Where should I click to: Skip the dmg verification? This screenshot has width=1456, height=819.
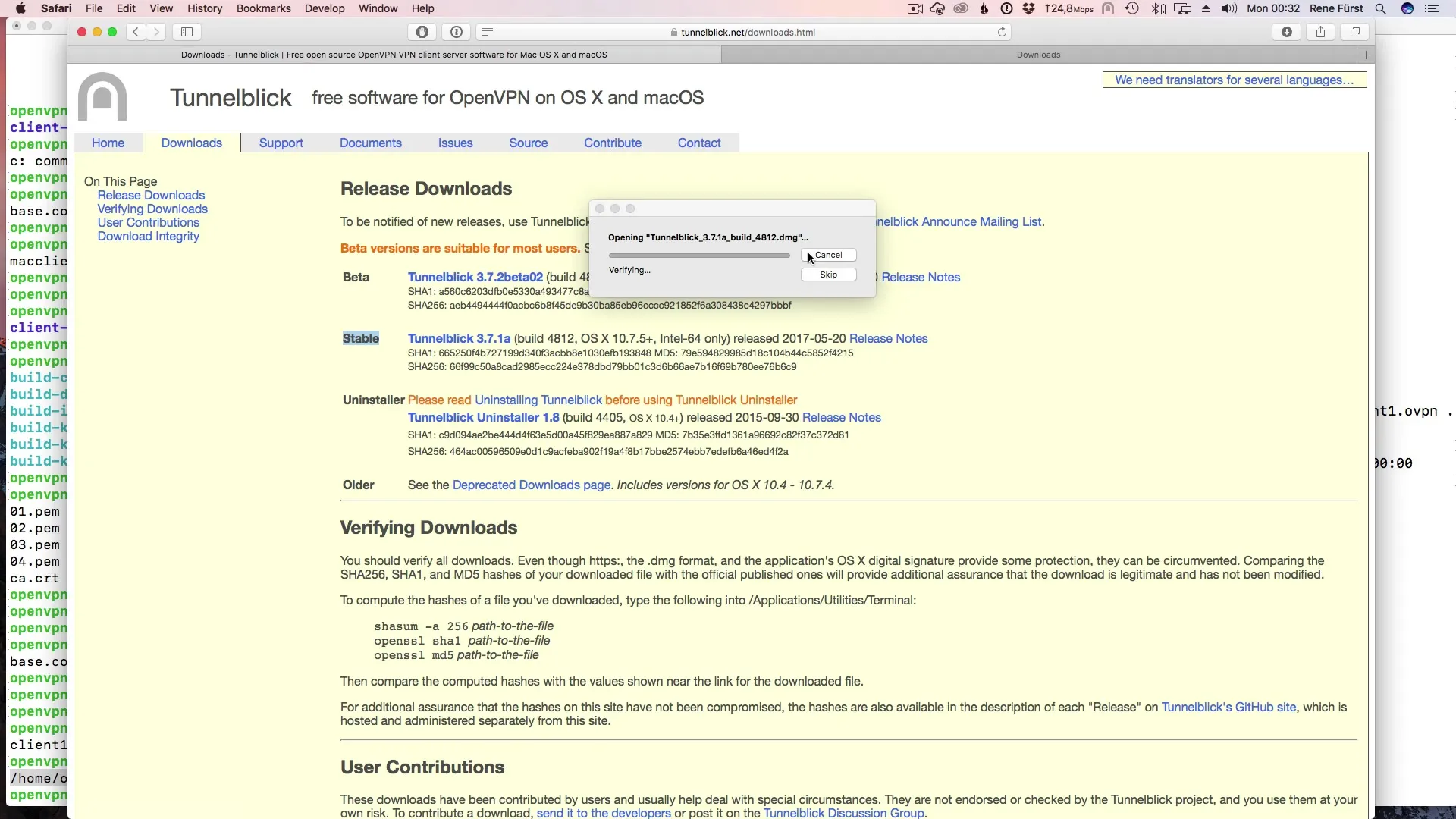[x=828, y=275]
